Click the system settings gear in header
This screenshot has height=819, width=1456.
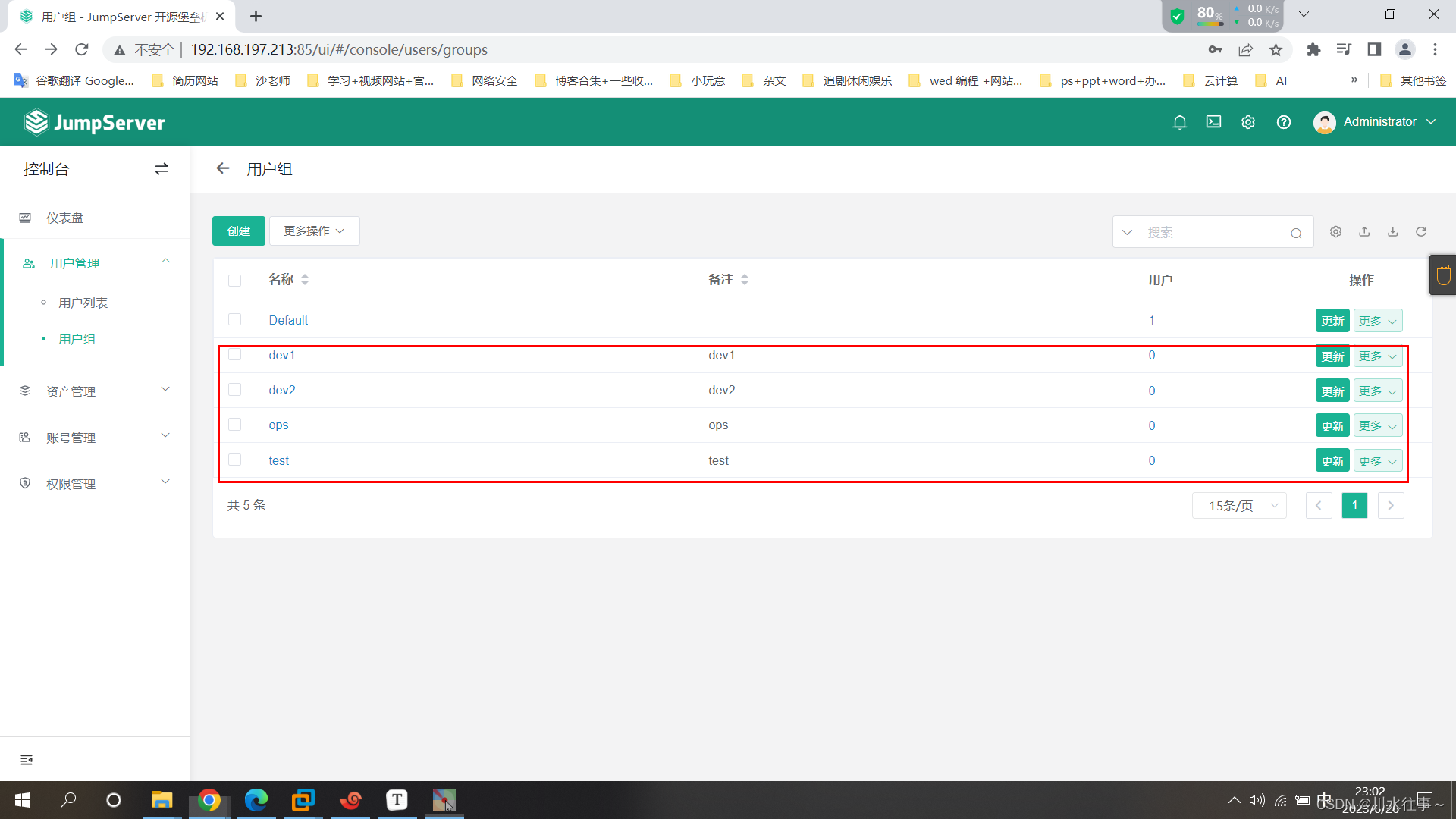(x=1247, y=122)
